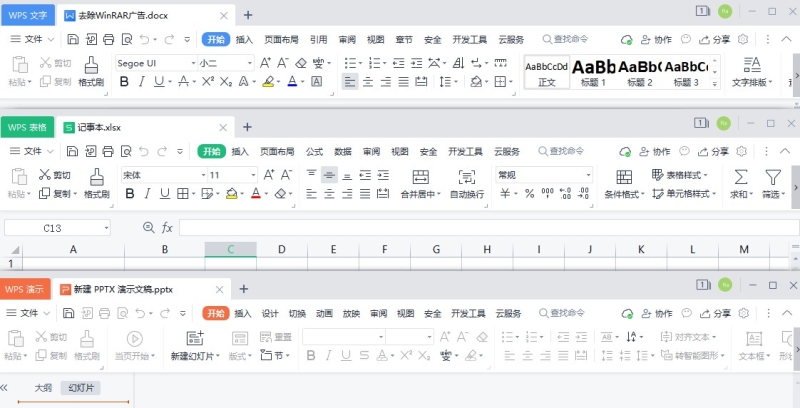Toggle Underline in WPS Spreadsheet ribbon
Viewport: 800px width, 408px height.
click(165, 193)
